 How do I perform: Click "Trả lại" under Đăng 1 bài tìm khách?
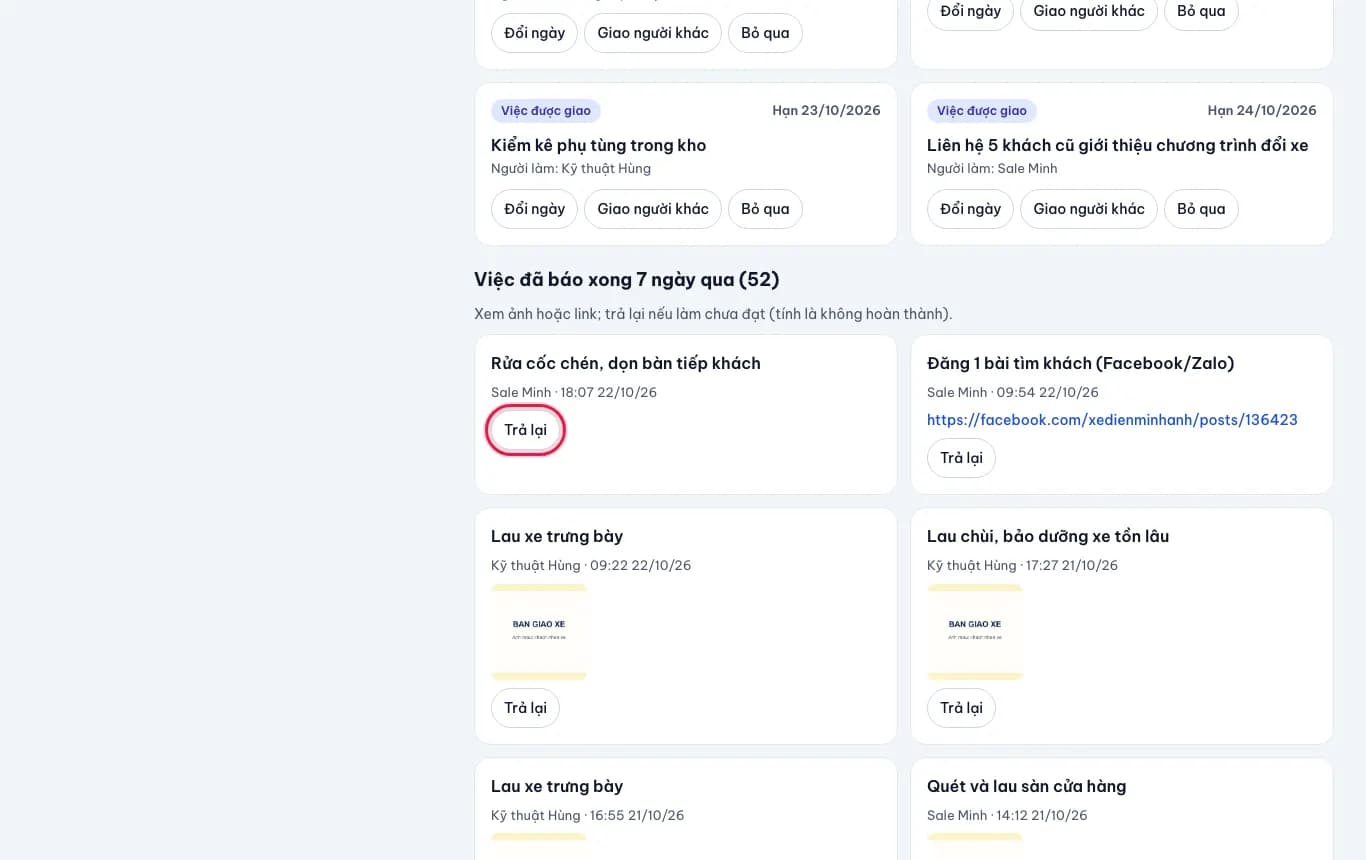coord(962,458)
